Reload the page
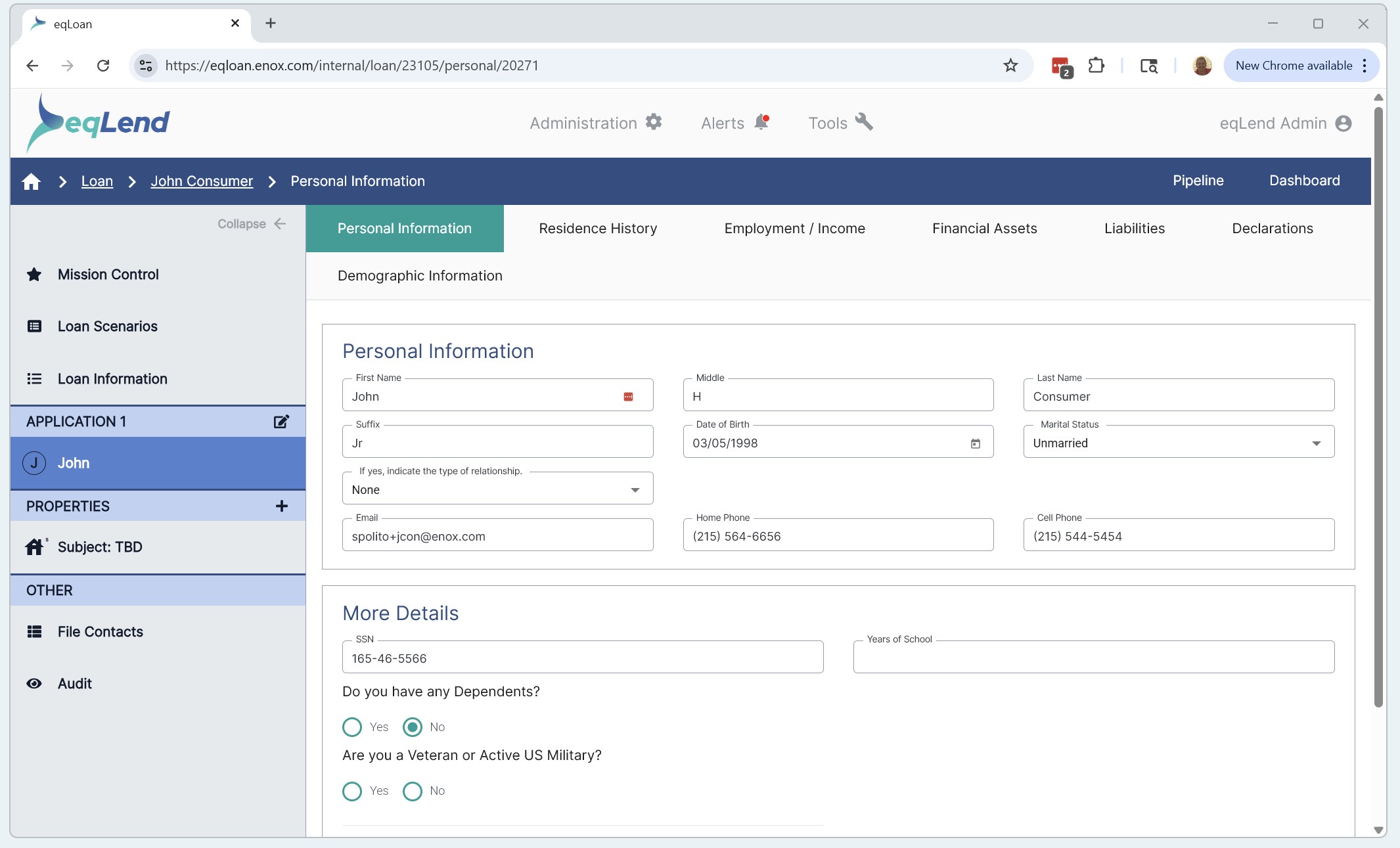The width and height of the screenshot is (1400, 848). 103,66
